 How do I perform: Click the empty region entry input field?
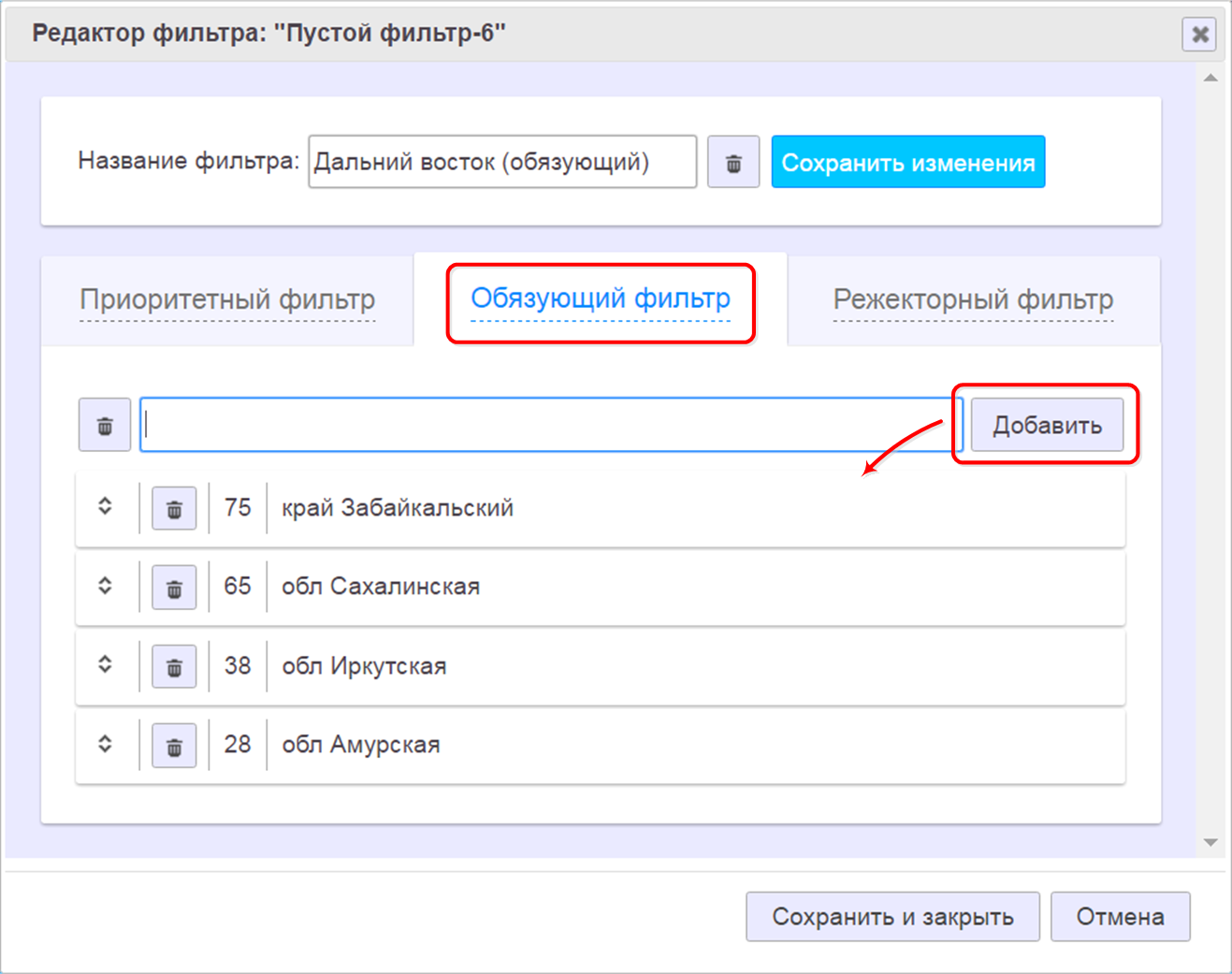550,426
